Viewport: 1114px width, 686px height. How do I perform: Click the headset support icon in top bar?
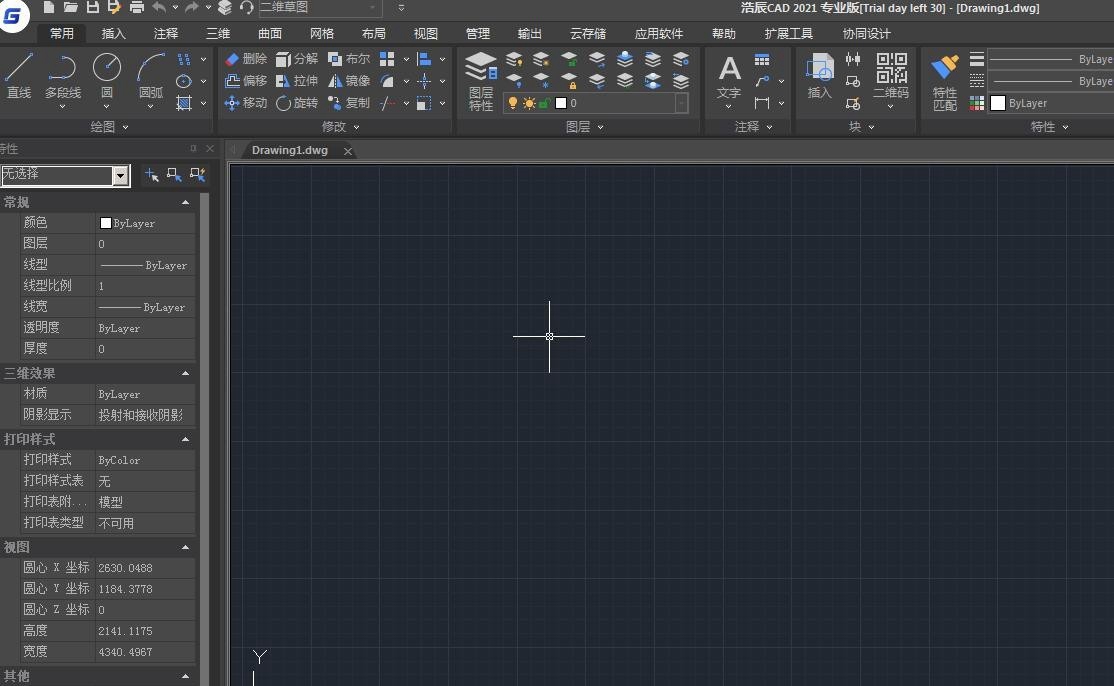pyautogui.click(x=247, y=7)
